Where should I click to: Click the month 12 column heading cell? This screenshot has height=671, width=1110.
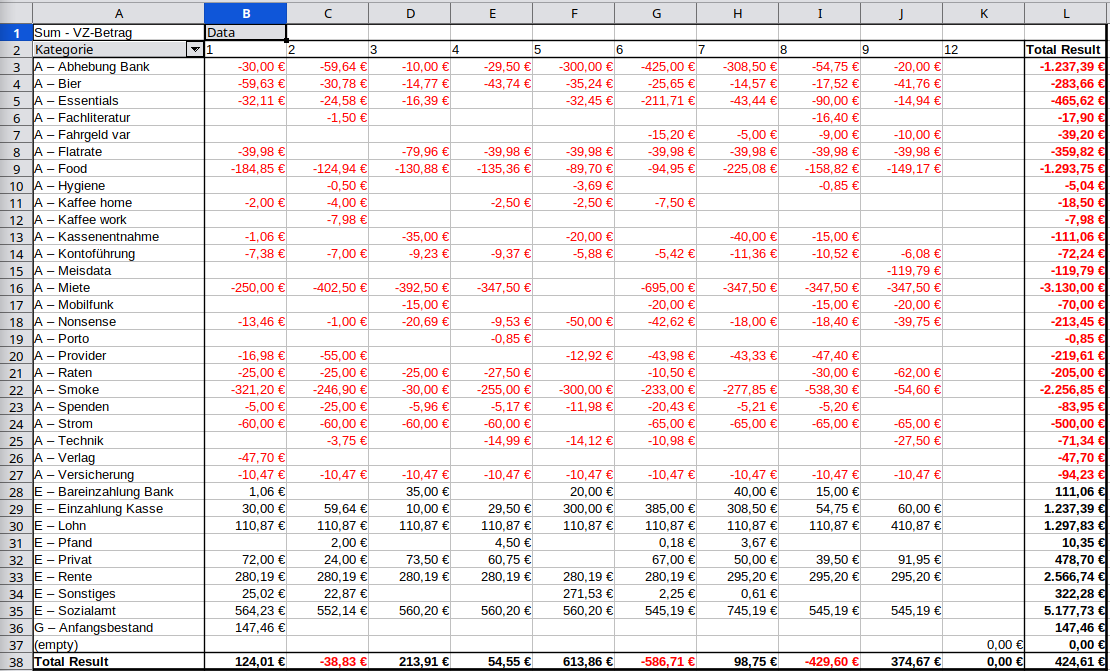(x=982, y=49)
